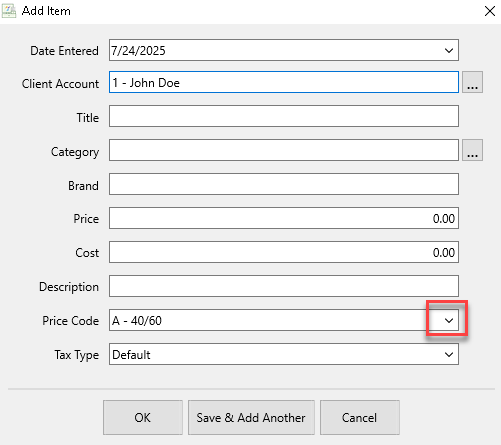
Task: Expand the Date Entered dropdown arrow
Action: coord(449,50)
